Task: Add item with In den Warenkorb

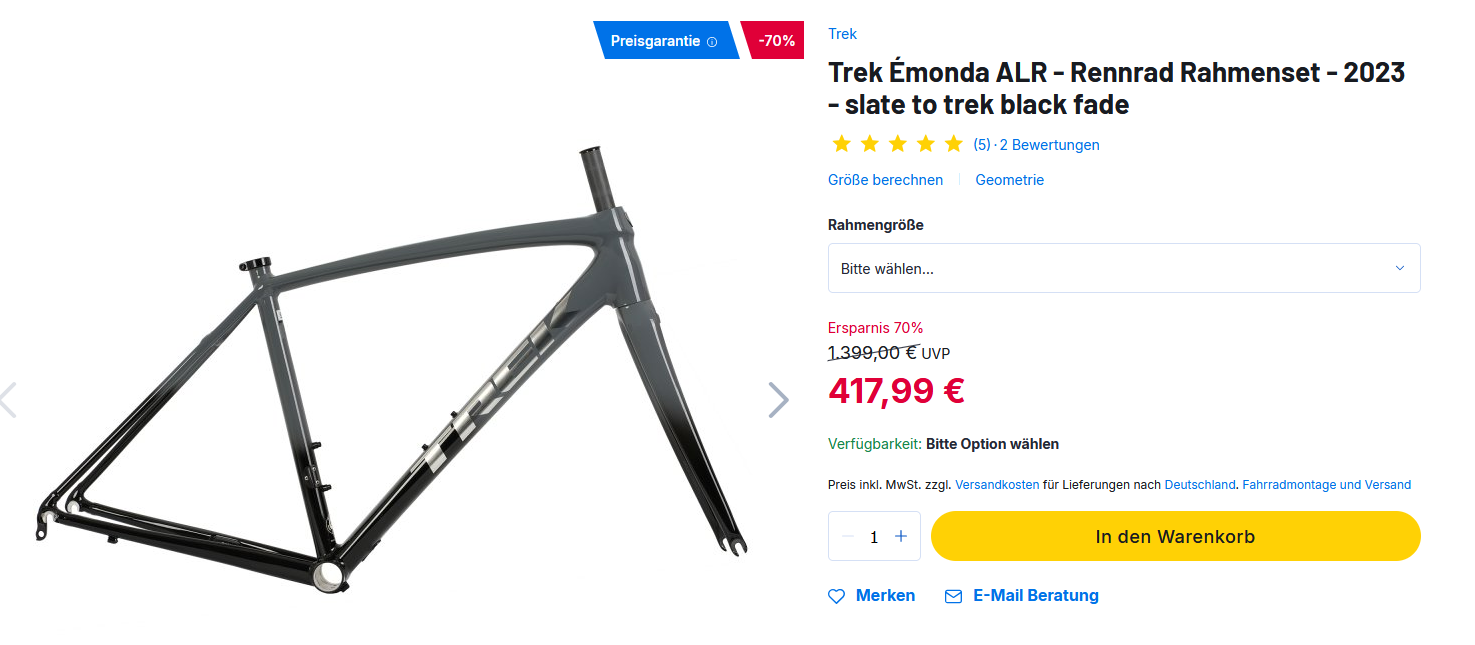Action: (x=1175, y=537)
